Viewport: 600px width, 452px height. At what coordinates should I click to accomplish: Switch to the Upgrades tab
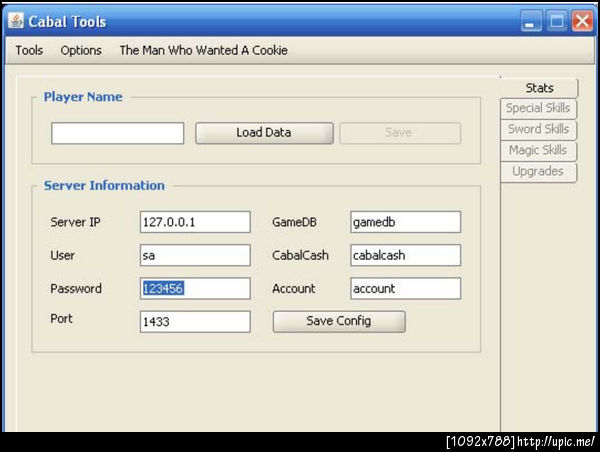point(538,171)
